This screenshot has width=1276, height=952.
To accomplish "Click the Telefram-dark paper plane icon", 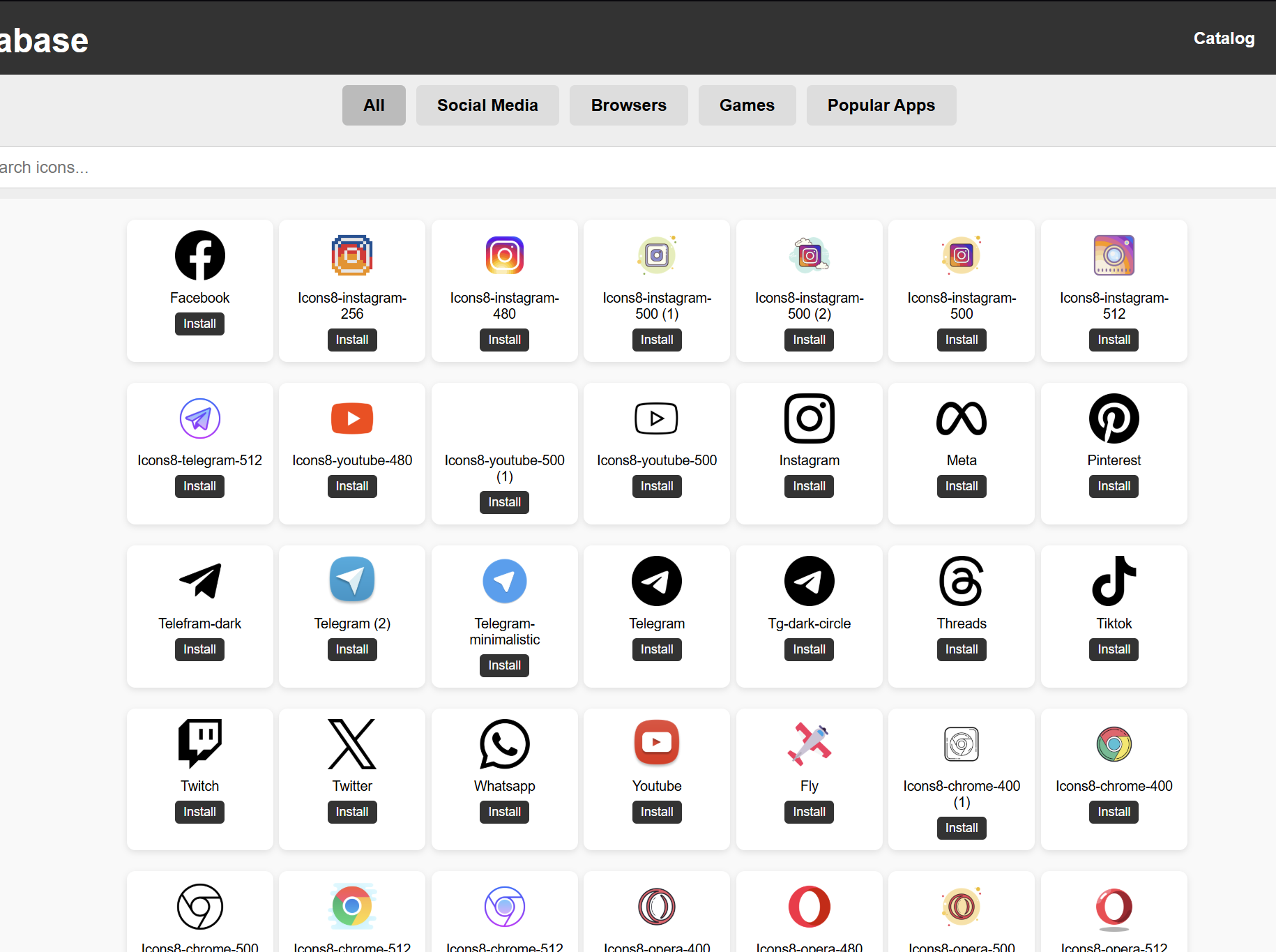I will pos(199,581).
